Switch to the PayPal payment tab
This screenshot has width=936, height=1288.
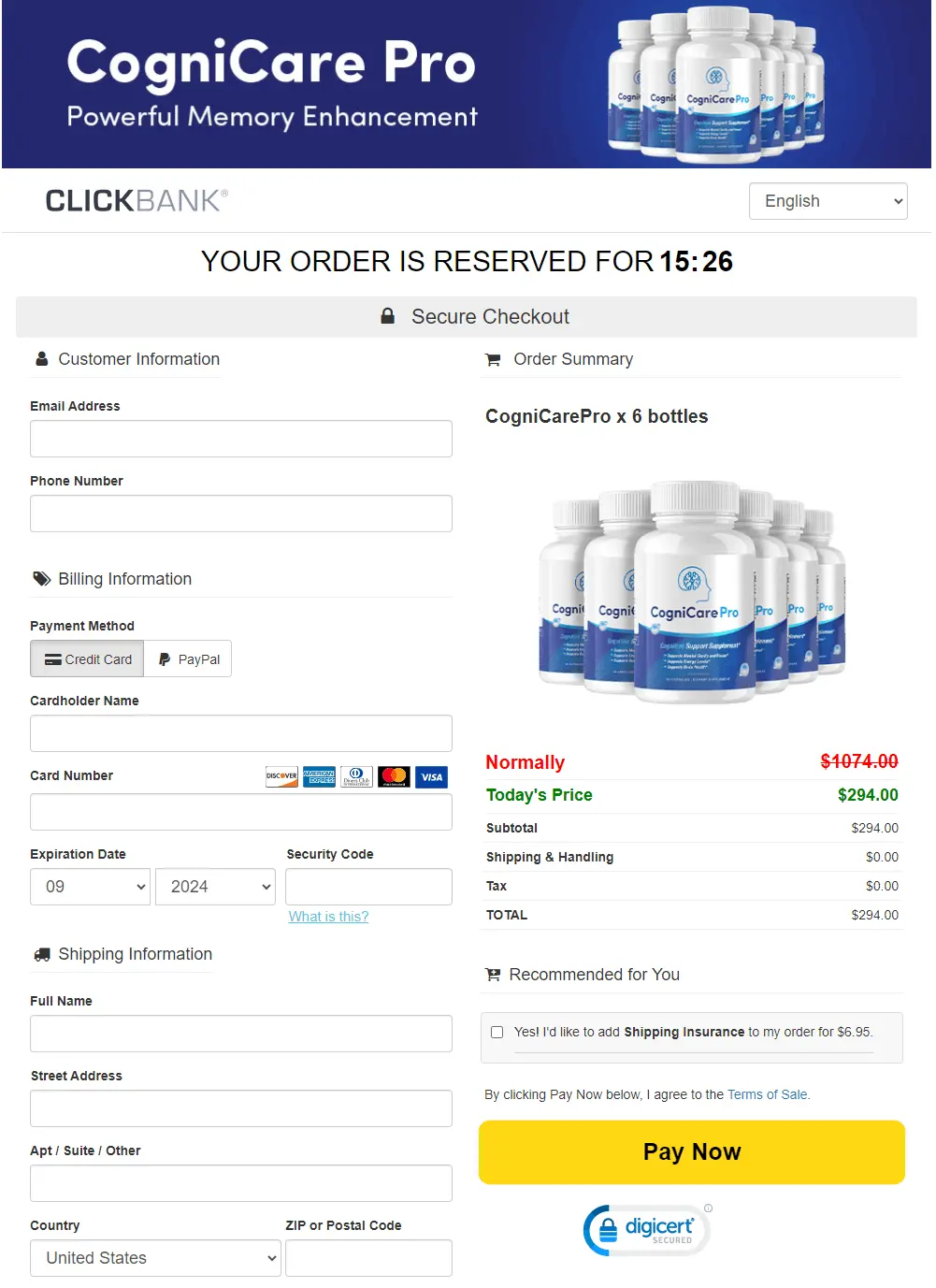click(187, 658)
